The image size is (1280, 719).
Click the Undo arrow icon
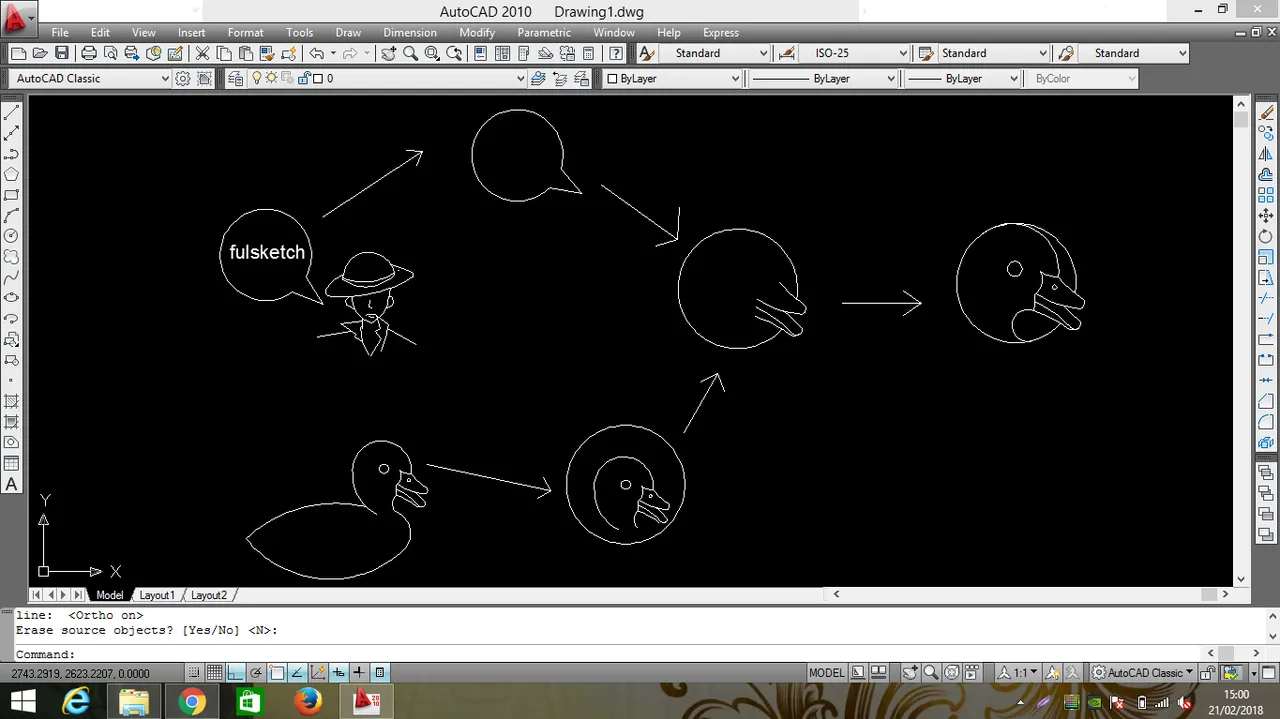pyautogui.click(x=316, y=53)
